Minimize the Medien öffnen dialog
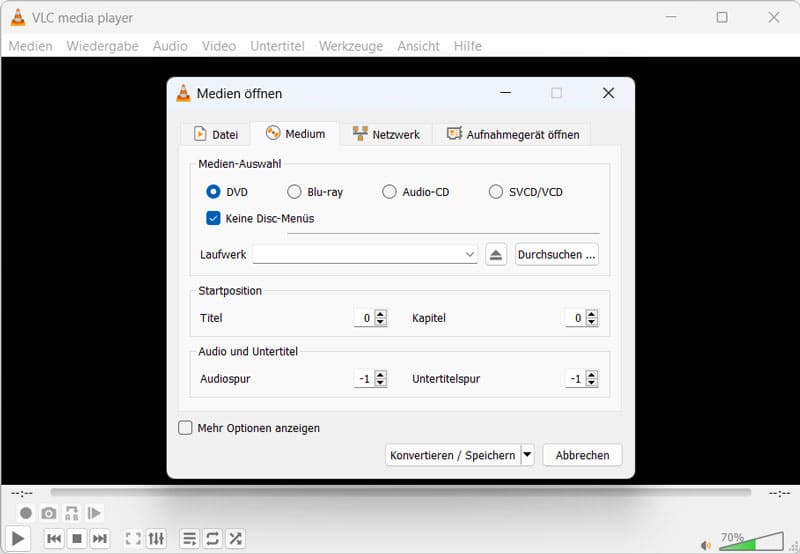 (x=506, y=93)
